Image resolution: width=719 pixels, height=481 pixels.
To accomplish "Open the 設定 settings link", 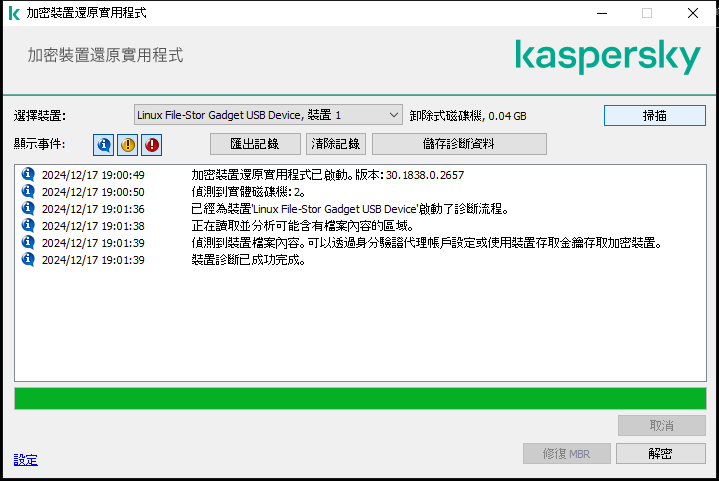I will tap(26, 459).
